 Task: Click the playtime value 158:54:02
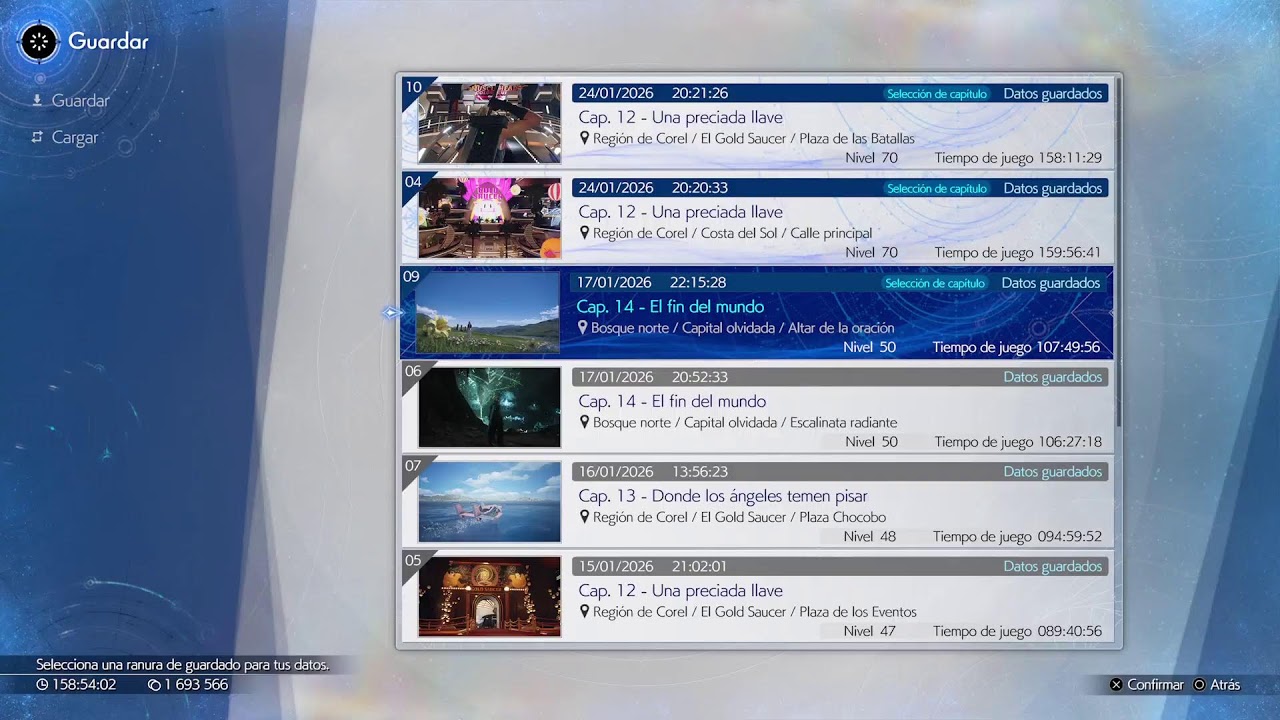coord(84,685)
